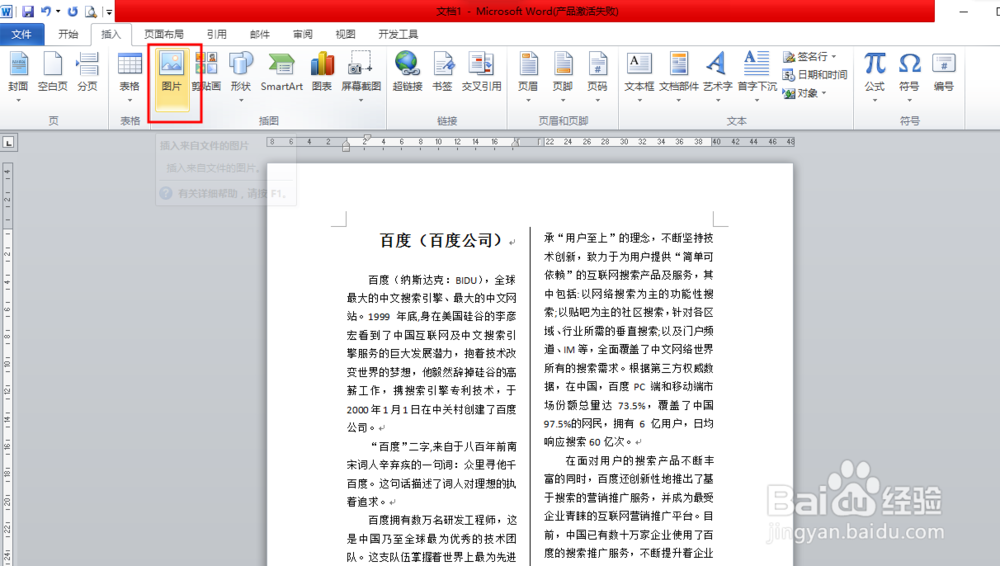Insert a 超链接 hyperlink

(408, 71)
